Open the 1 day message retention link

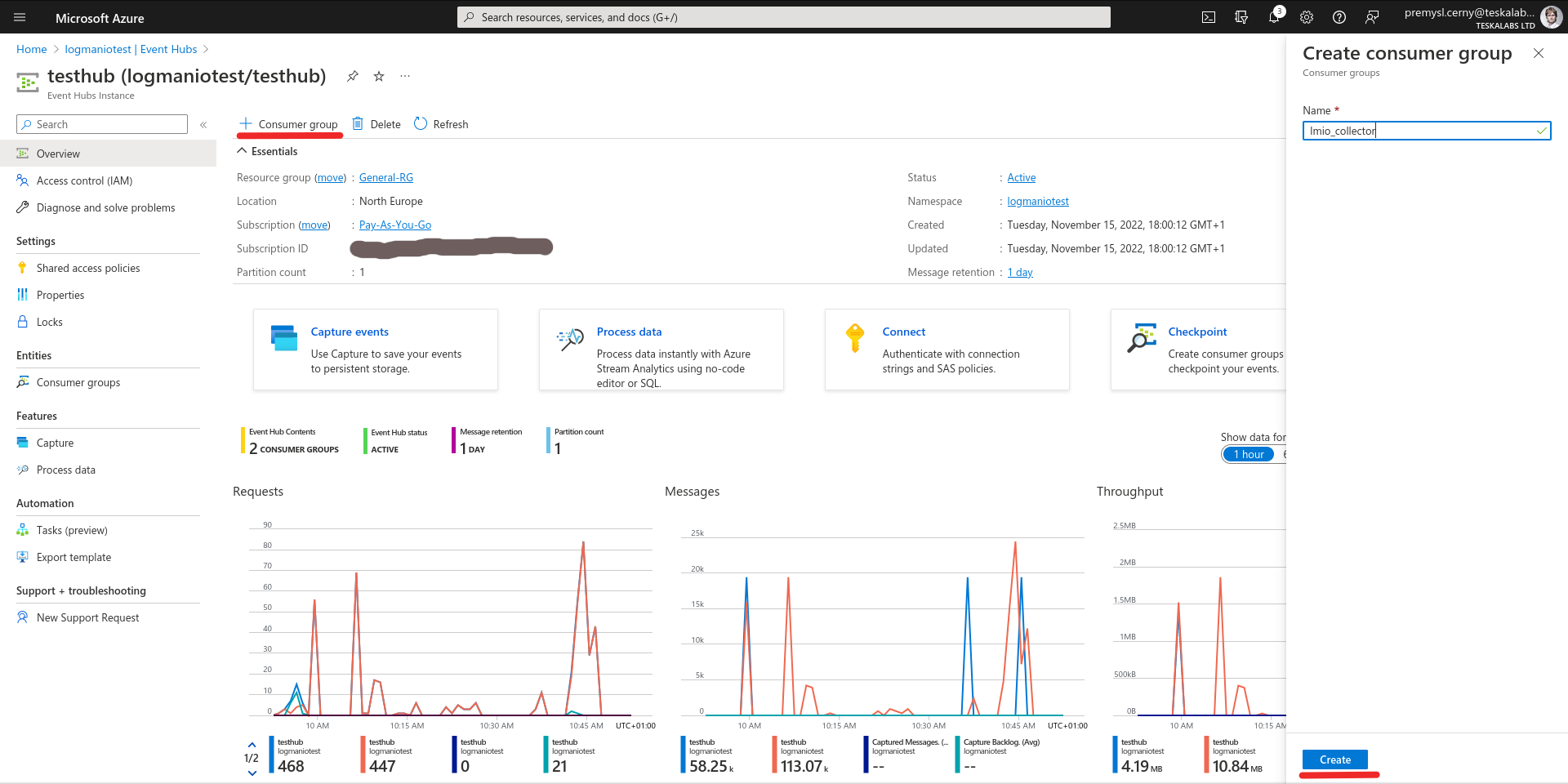(1020, 272)
